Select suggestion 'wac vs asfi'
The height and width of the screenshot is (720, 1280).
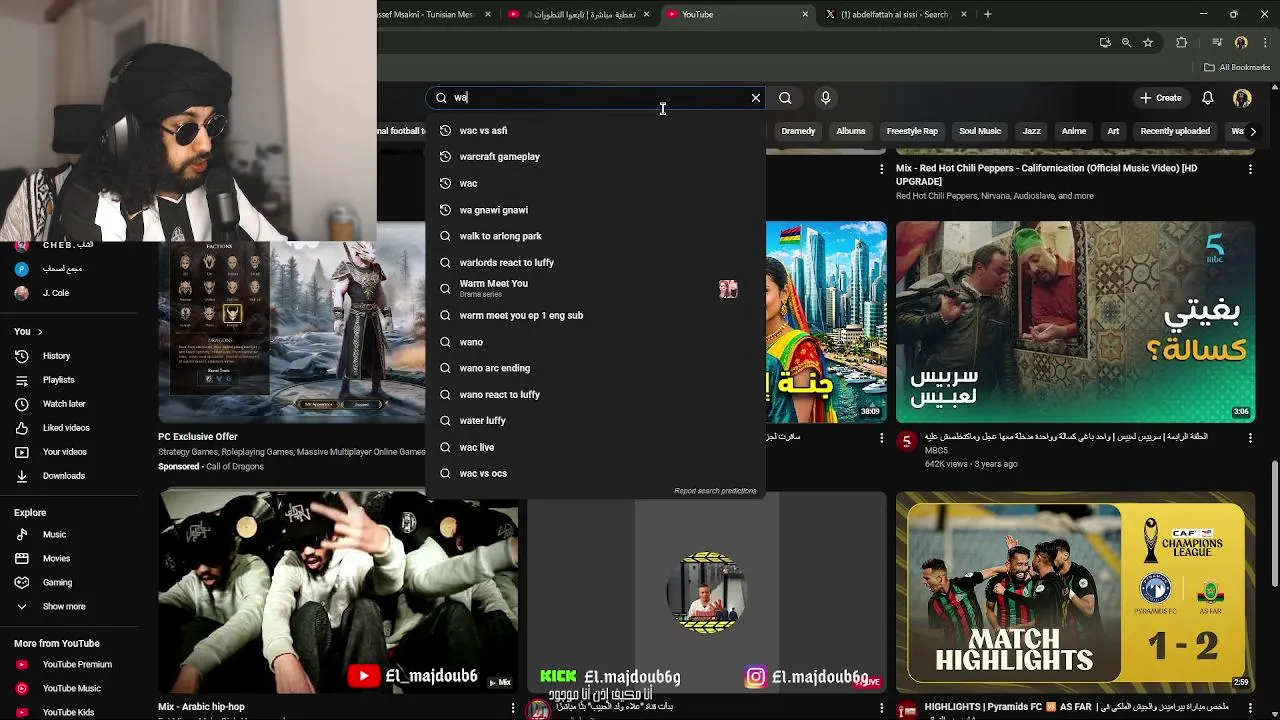[596, 131]
